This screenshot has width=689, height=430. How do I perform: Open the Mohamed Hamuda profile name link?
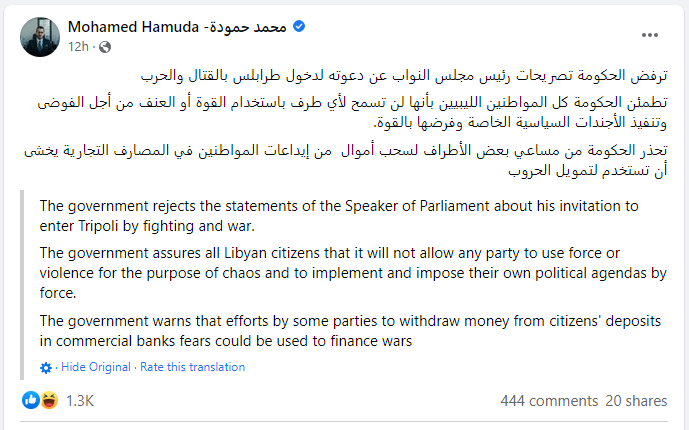(x=177, y=27)
